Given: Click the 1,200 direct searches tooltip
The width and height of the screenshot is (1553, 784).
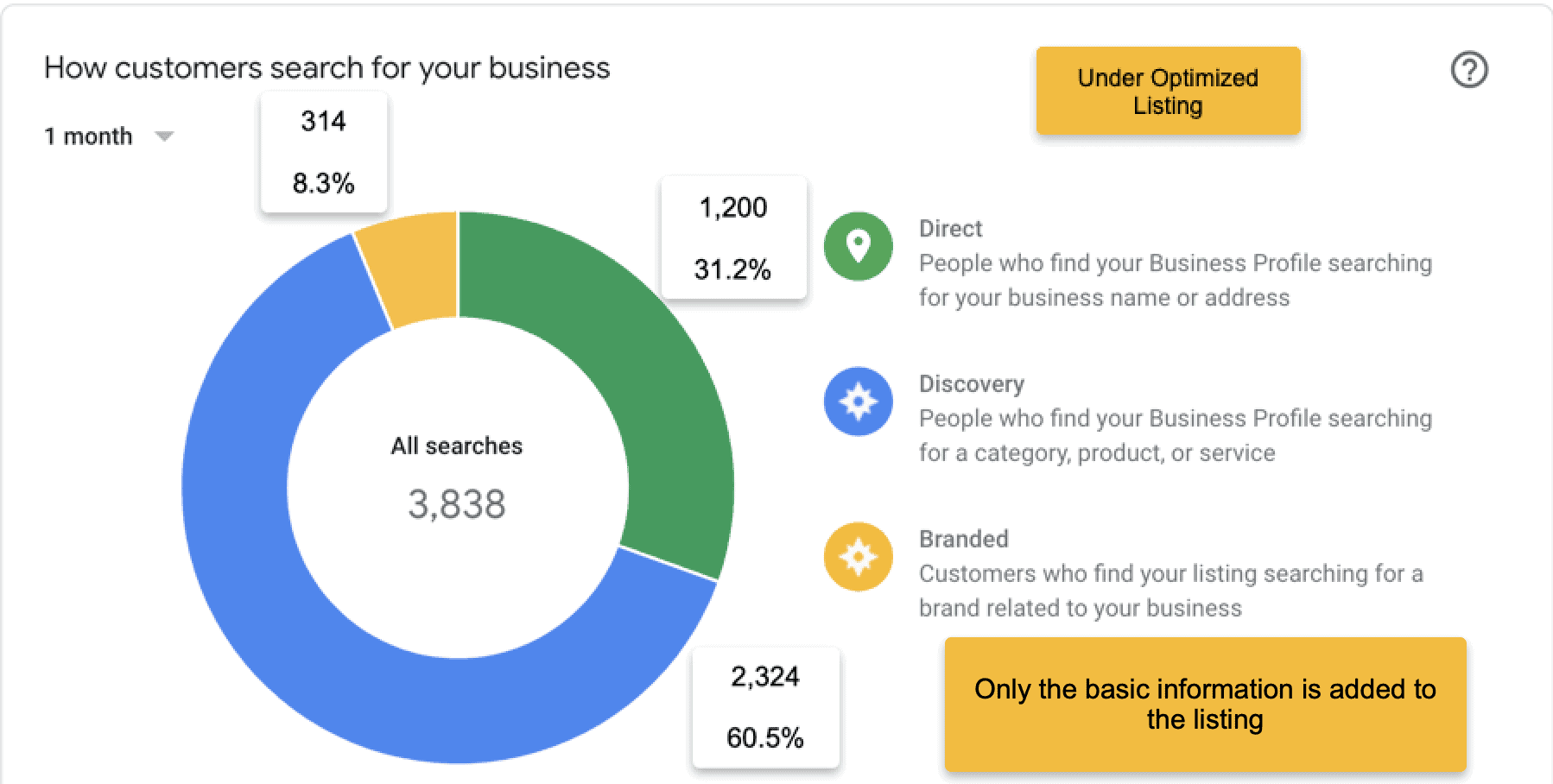Looking at the screenshot, I should click(x=733, y=238).
